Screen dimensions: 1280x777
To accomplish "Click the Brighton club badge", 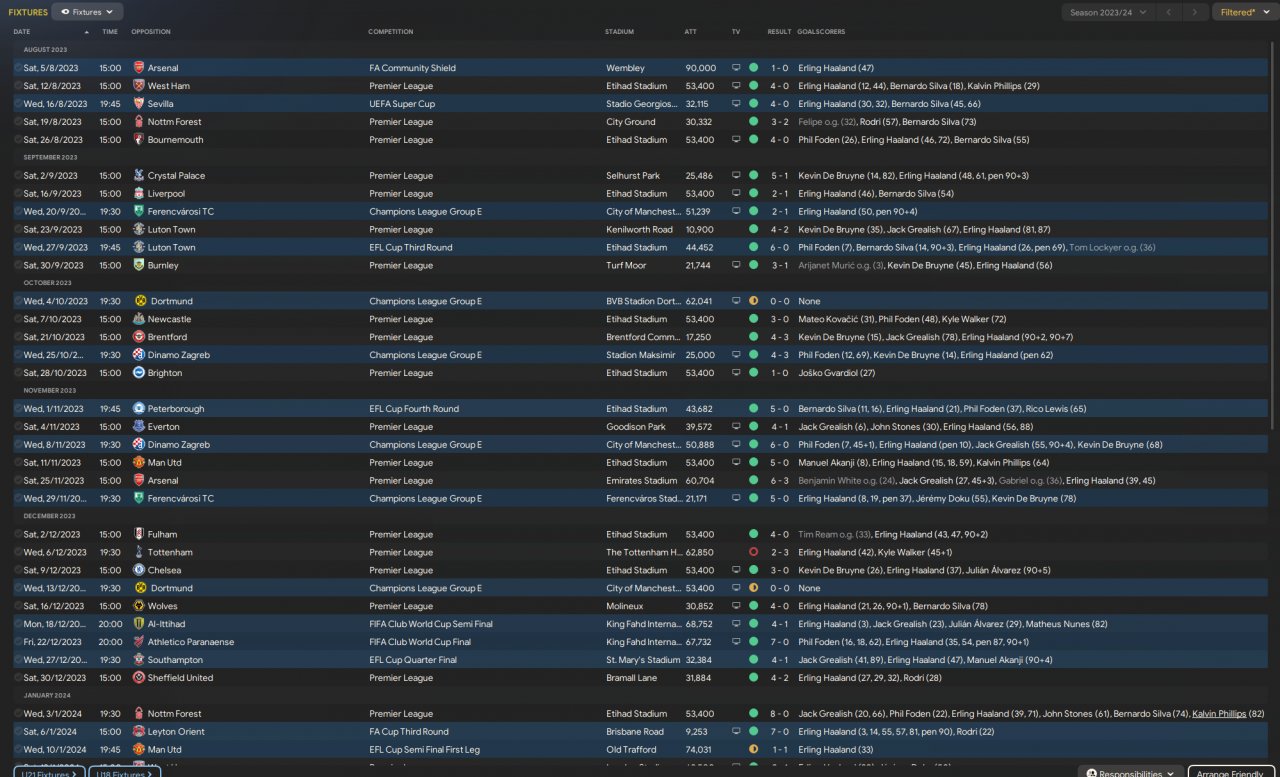I will coord(139,373).
